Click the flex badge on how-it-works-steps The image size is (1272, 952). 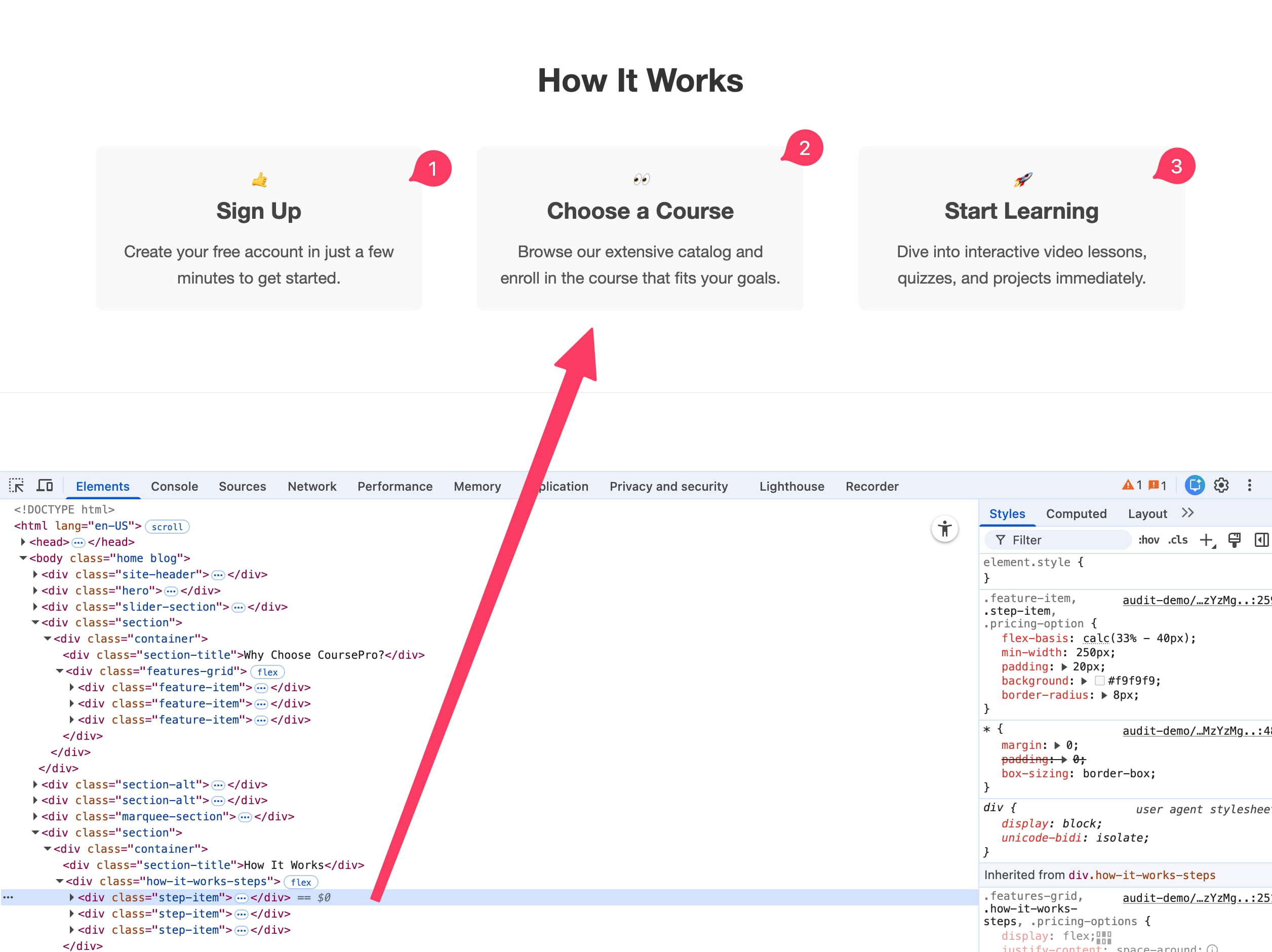coord(301,882)
